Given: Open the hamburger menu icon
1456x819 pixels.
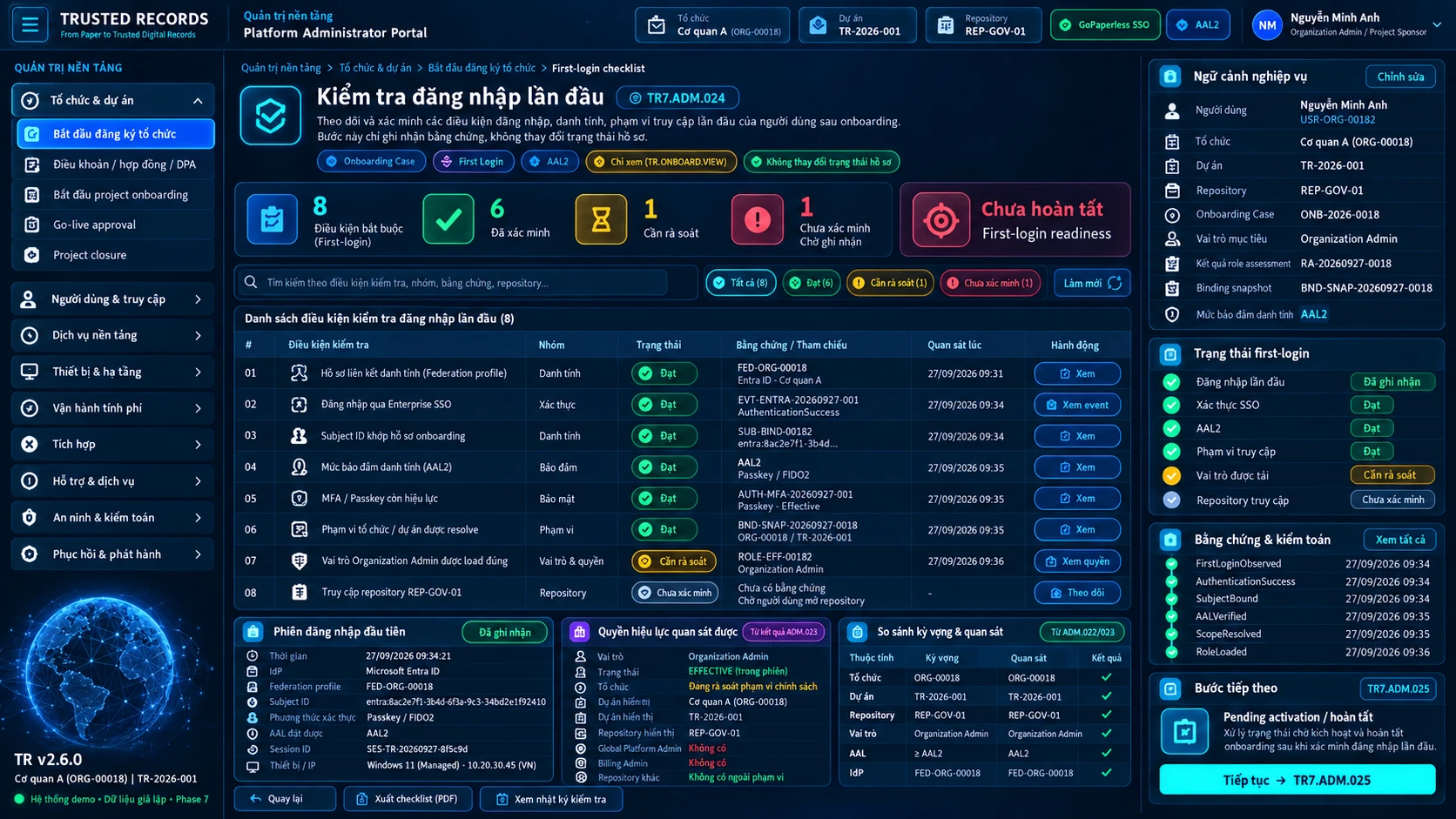Looking at the screenshot, I should pyautogui.click(x=30, y=24).
